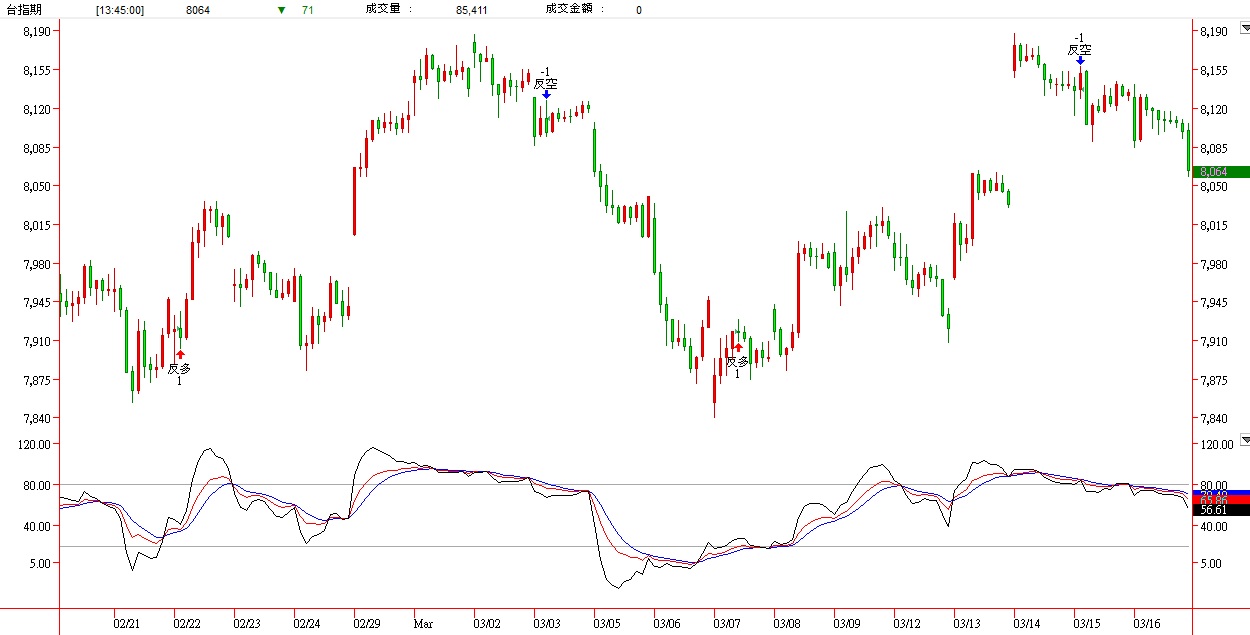
Task: Click the Mar month label on the time axis
Action: point(423,624)
